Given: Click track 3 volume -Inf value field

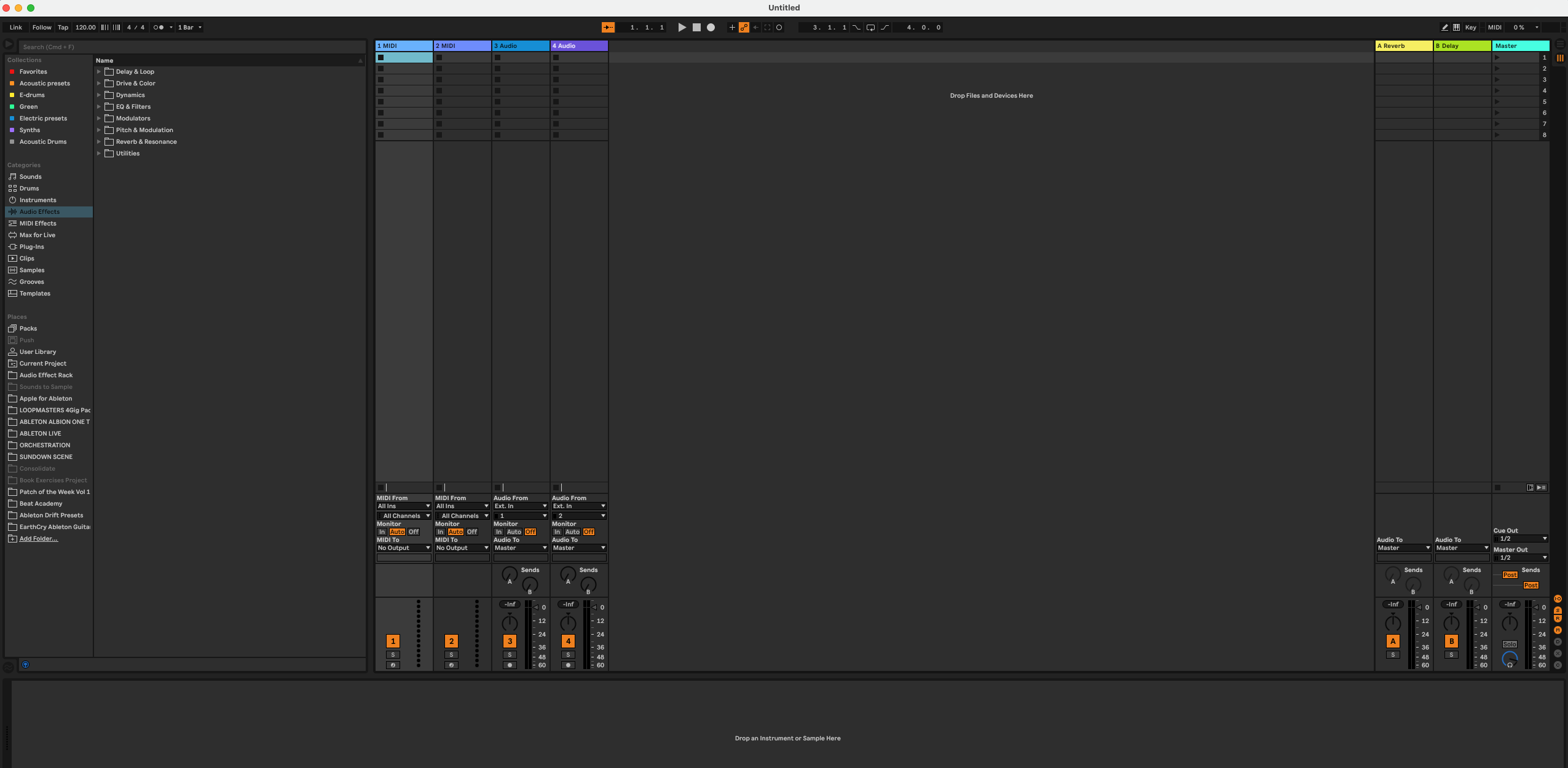Looking at the screenshot, I should 510,605.
